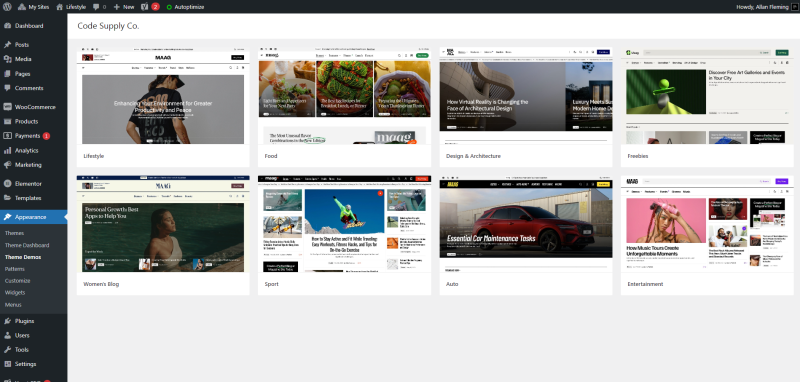The image size is (800, 382).
Task: Click the Marketing megaphone icon
Action: [8, 165]
